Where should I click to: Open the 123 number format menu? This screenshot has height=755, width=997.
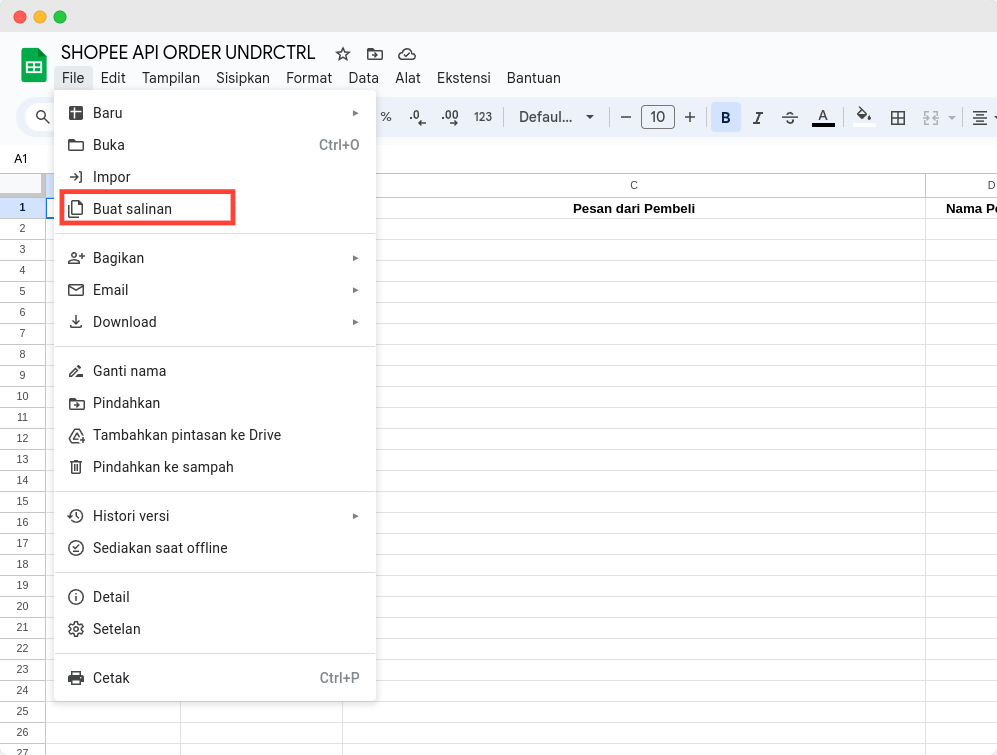(483, 117)
